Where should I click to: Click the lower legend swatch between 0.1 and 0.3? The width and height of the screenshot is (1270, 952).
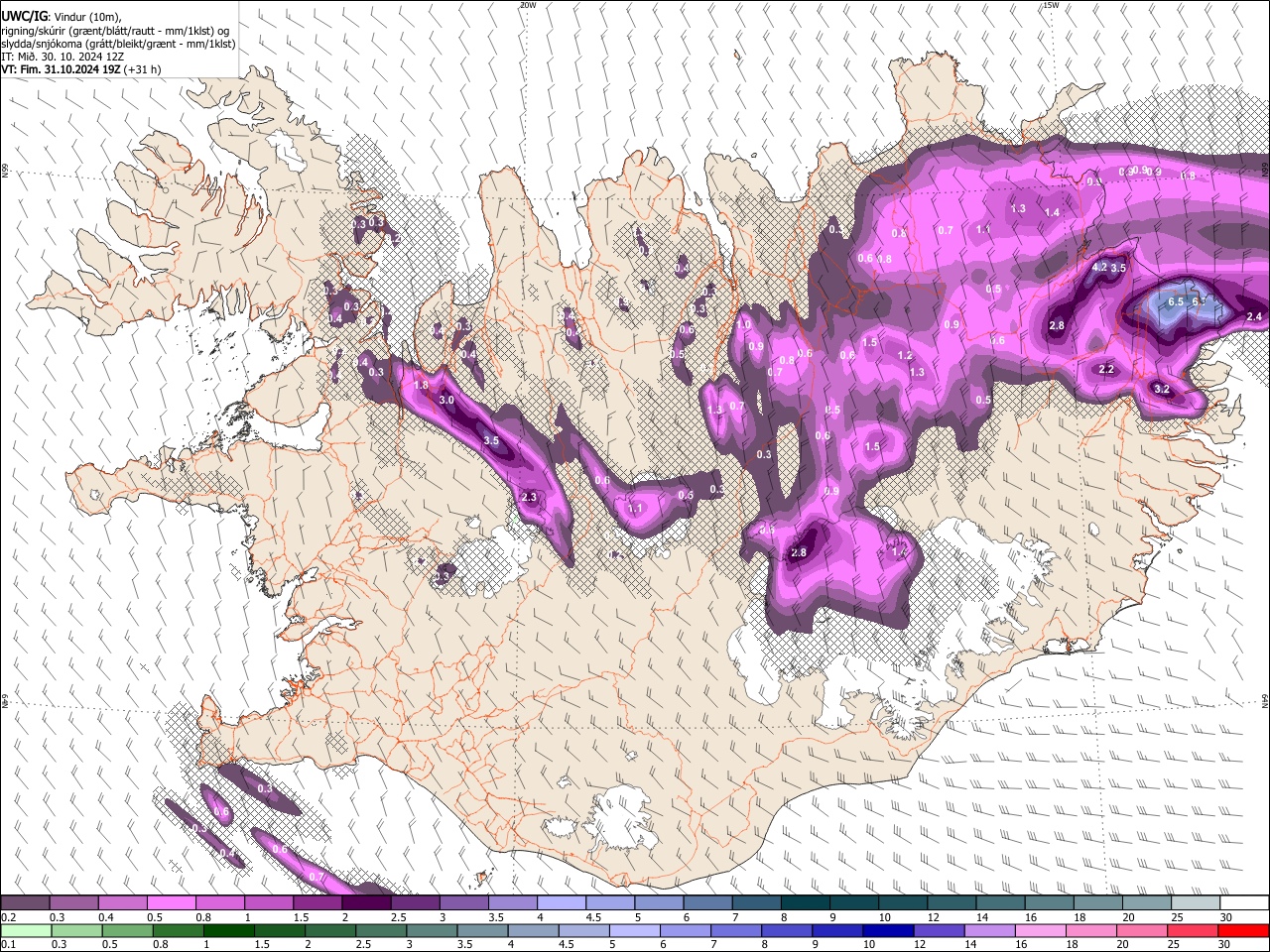pyautogui.click(x=26, y=930)
